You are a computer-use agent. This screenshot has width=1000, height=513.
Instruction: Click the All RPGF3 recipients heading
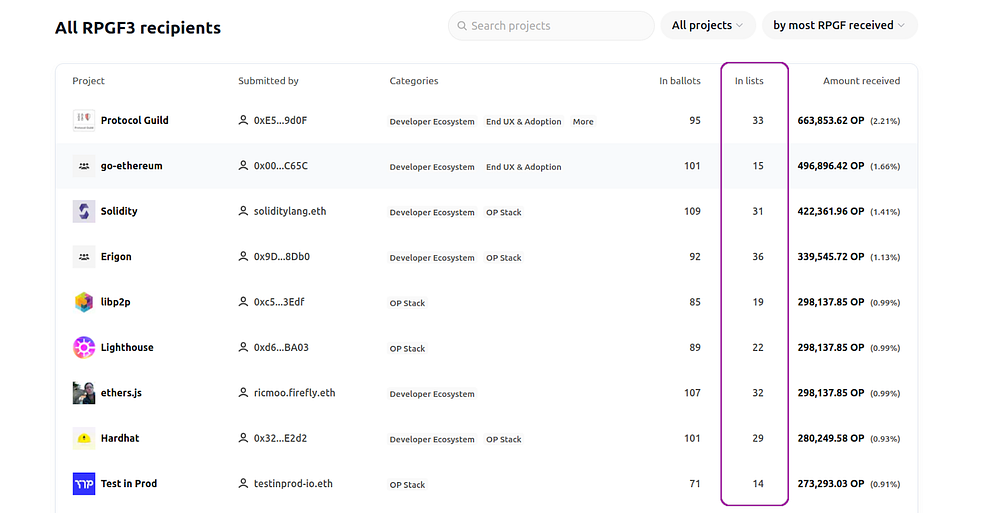[x=138, y=28]
